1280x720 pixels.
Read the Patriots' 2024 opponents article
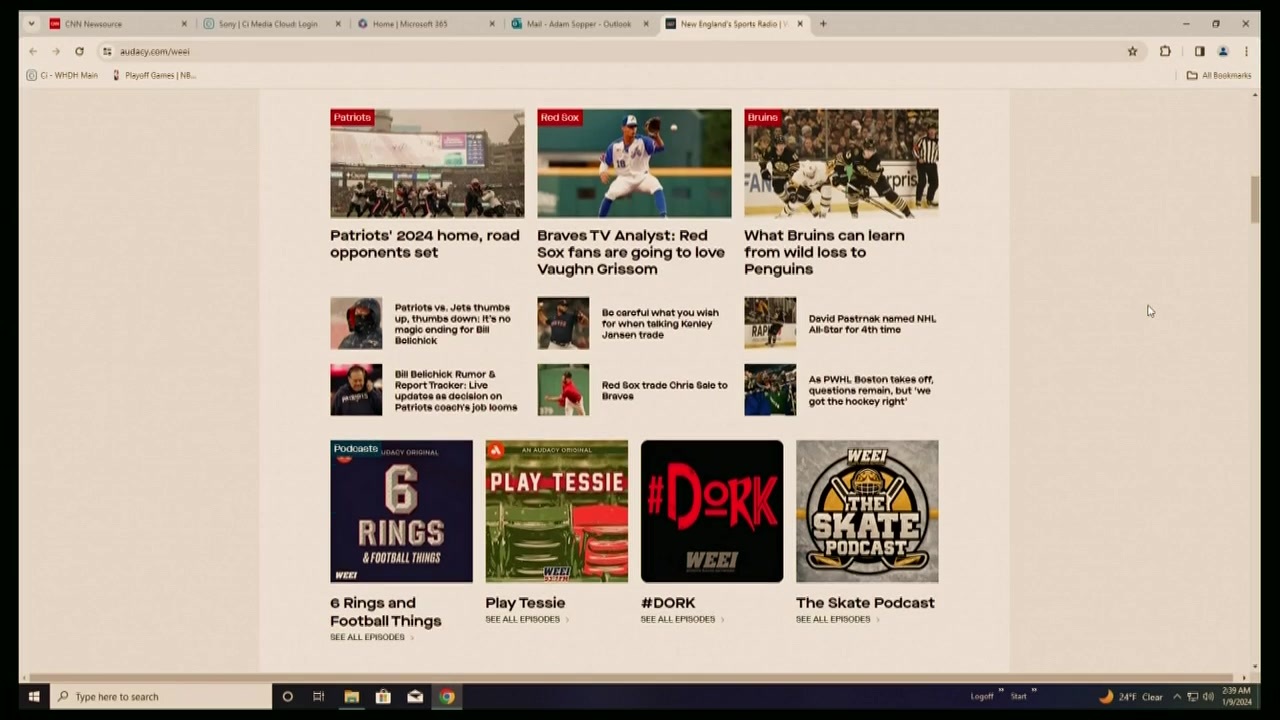click(424, 244)
